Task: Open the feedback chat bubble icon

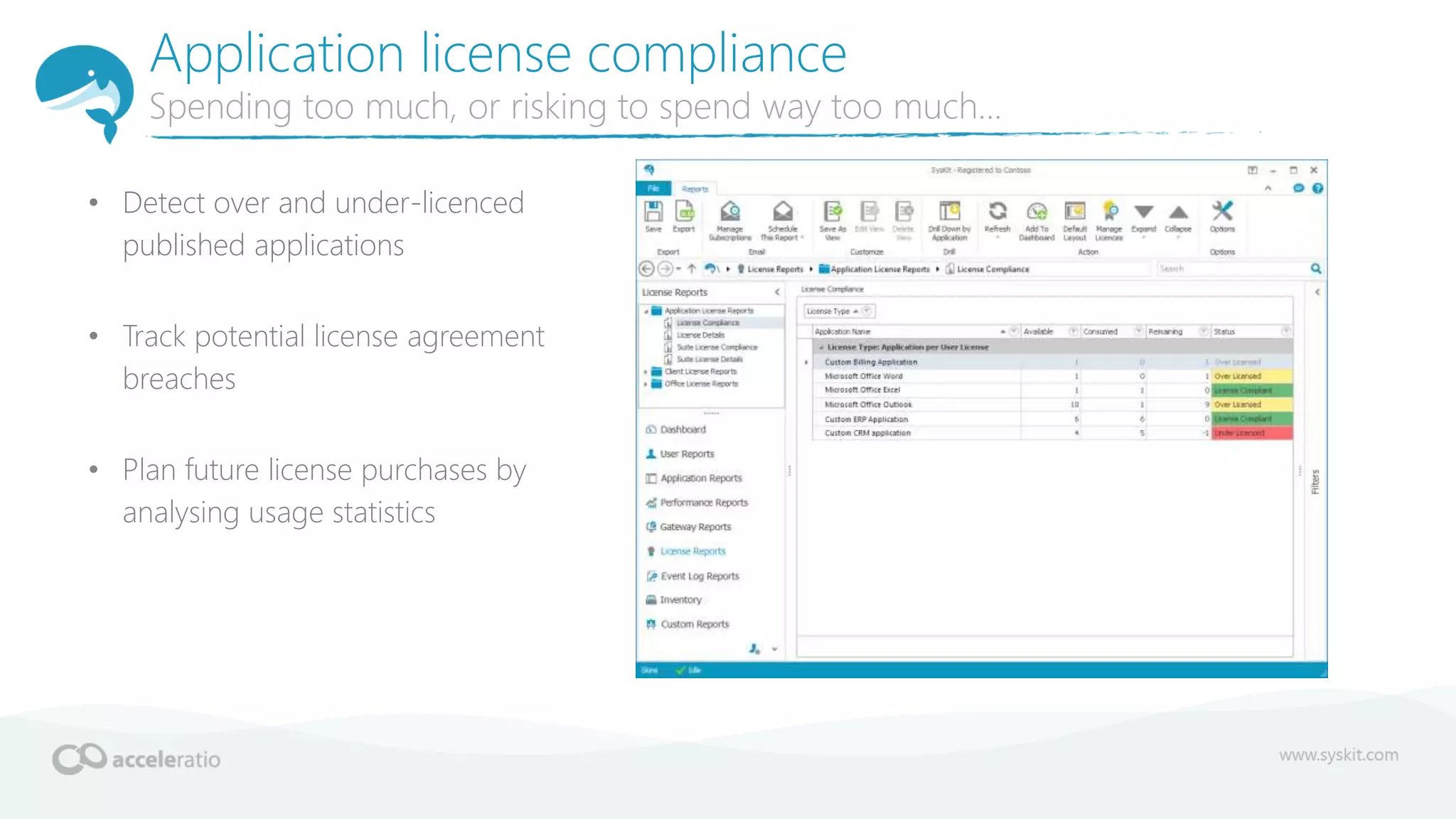Action: click(x=1298, y=188)
